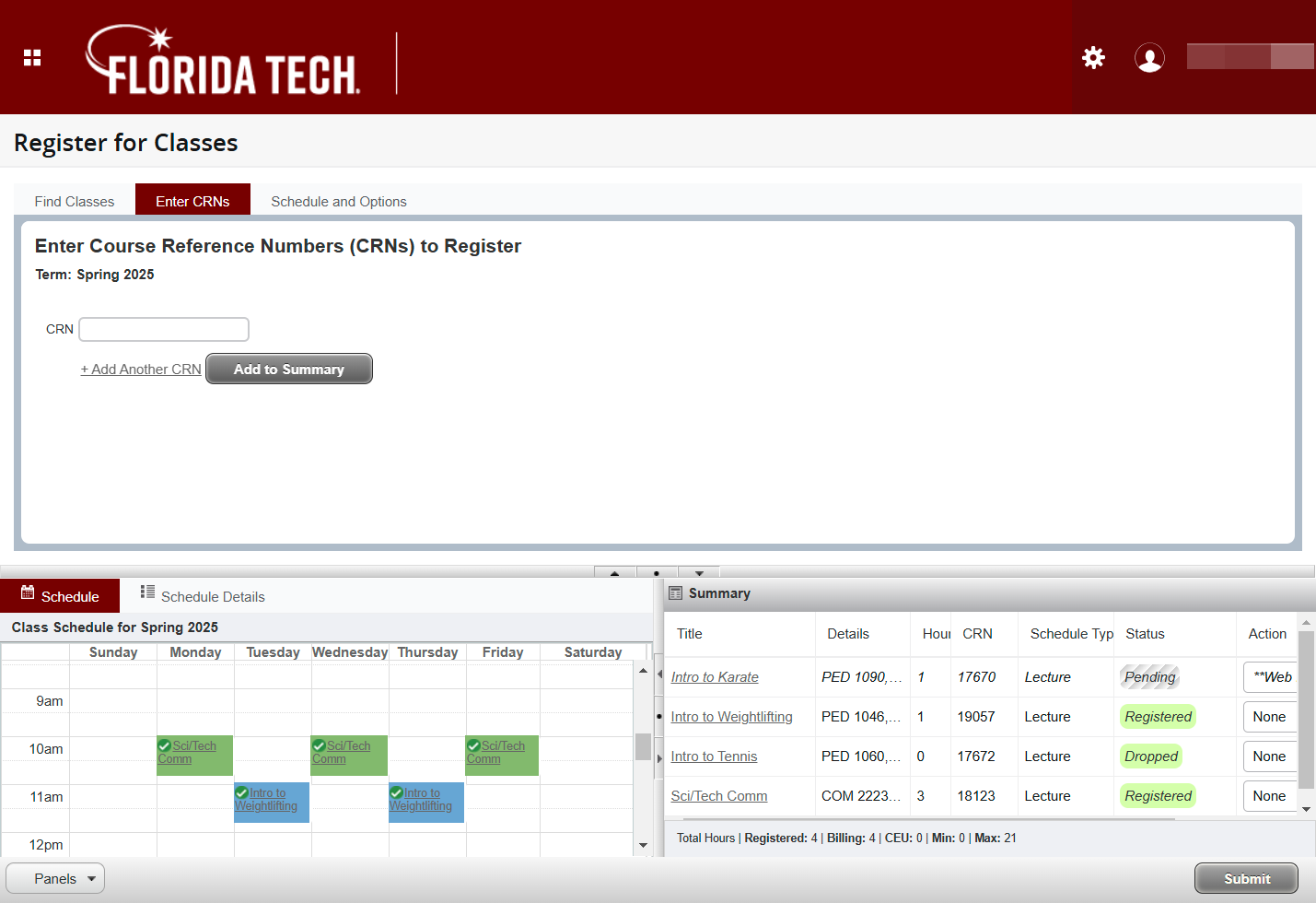Click the Florida Tech logo

[223, 61]
